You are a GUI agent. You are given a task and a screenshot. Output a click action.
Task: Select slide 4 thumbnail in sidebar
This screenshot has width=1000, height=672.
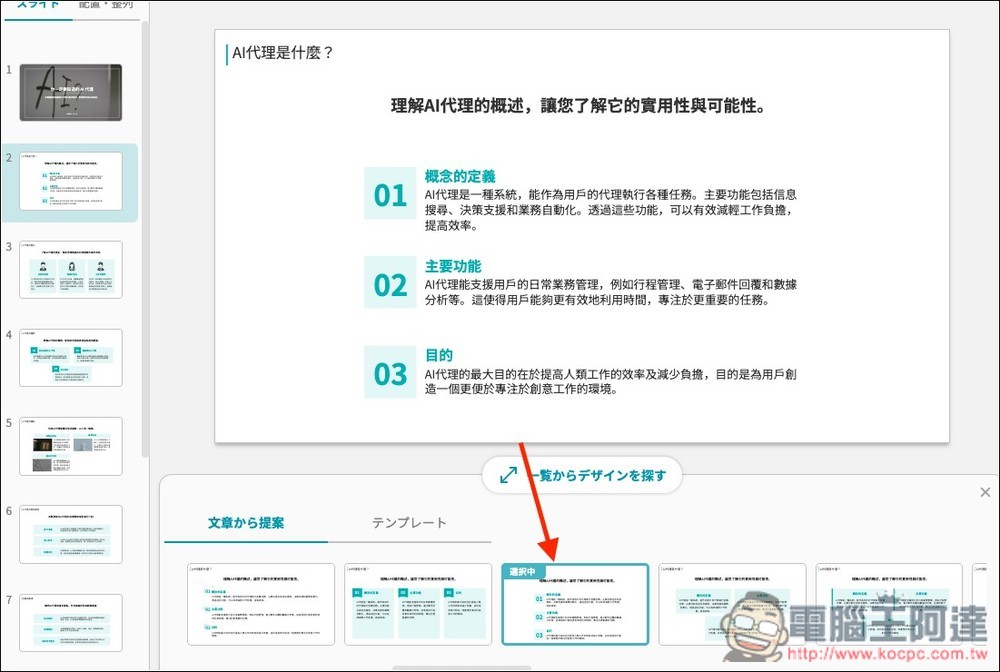point(71,358)
